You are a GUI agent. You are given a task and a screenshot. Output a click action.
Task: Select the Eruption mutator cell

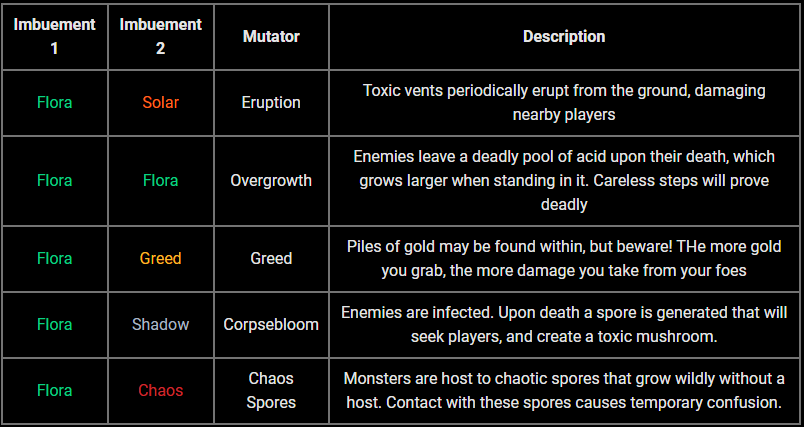click(x=271, y=102)
